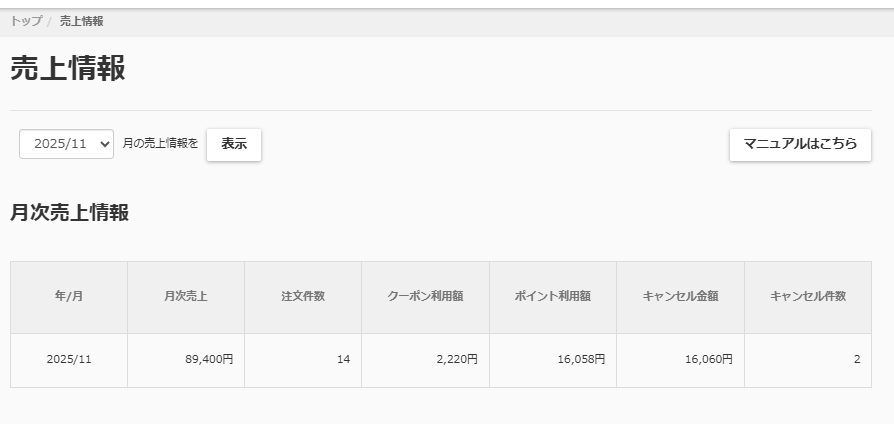Screen dimensions: 894x424
Task: Click the 16,058円 point usage value
Action: click(581, 360)
